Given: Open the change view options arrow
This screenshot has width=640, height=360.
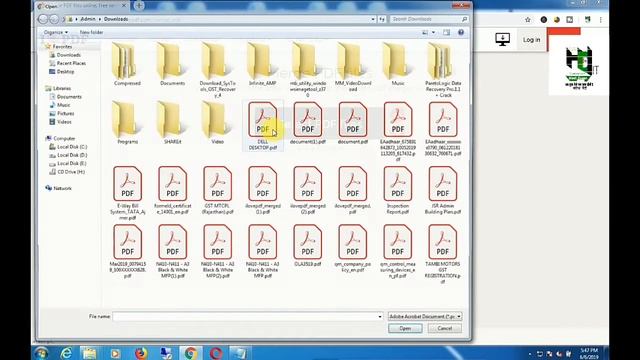Looking at the screenshot, I should pyautogui.click(x=433, y=32).
